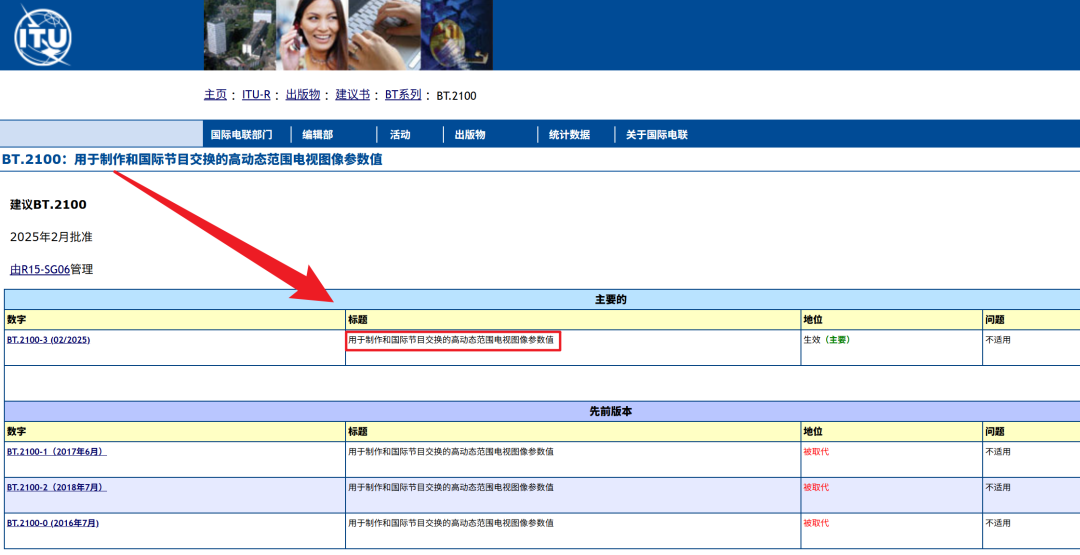Click 不适用 in BT.2100-2 row
1080x555 pixels.
coord(998,488)
